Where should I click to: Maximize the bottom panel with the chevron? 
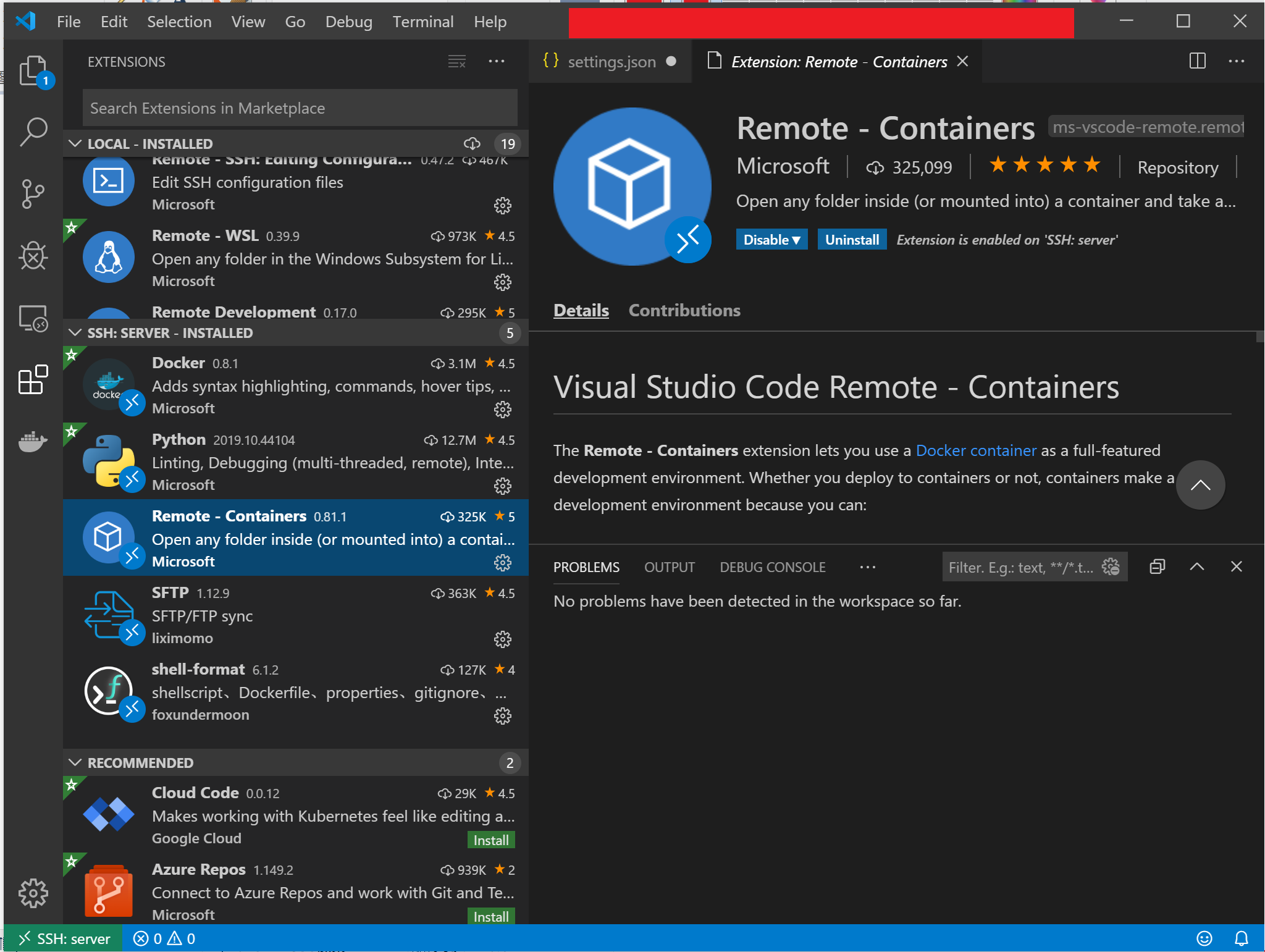pyautogui.click(x=1196, y=567)
